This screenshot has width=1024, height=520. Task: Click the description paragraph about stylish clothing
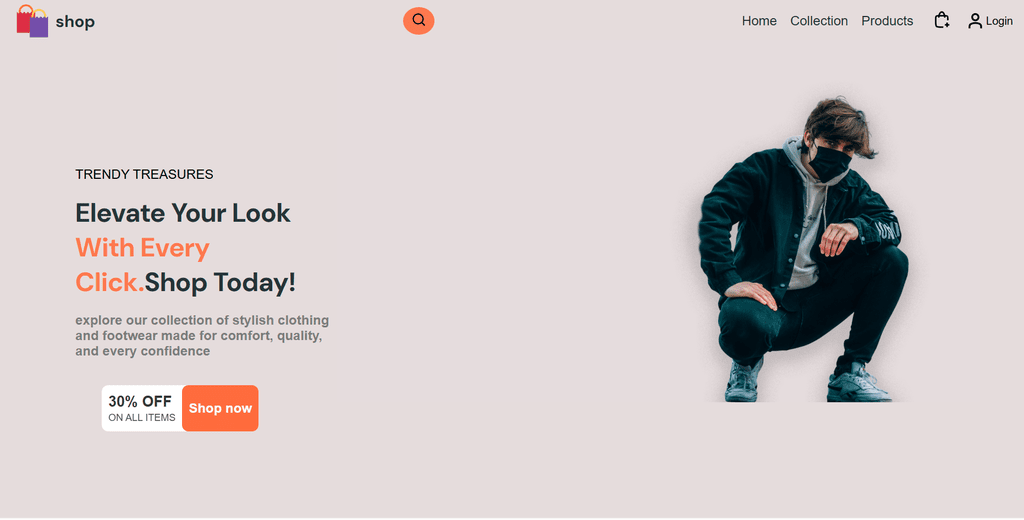[x=202, y=336]
